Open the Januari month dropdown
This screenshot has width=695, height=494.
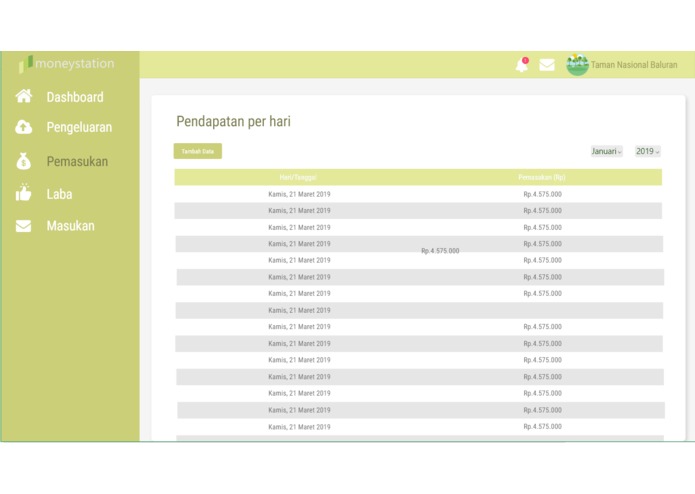click(x=606, y=151)
